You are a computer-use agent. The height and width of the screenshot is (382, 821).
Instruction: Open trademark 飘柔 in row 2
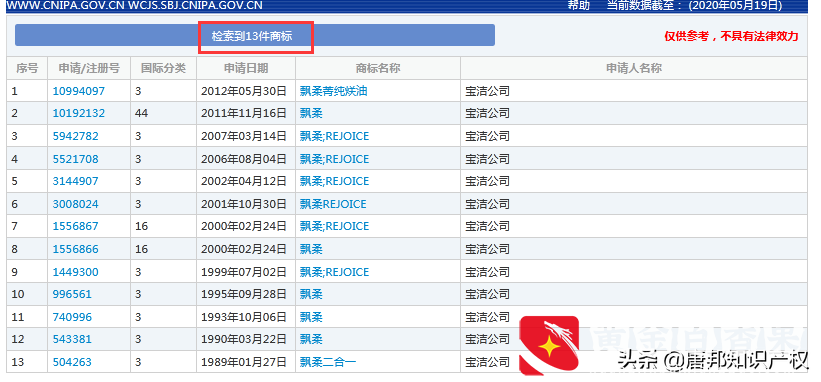[311, 113]
